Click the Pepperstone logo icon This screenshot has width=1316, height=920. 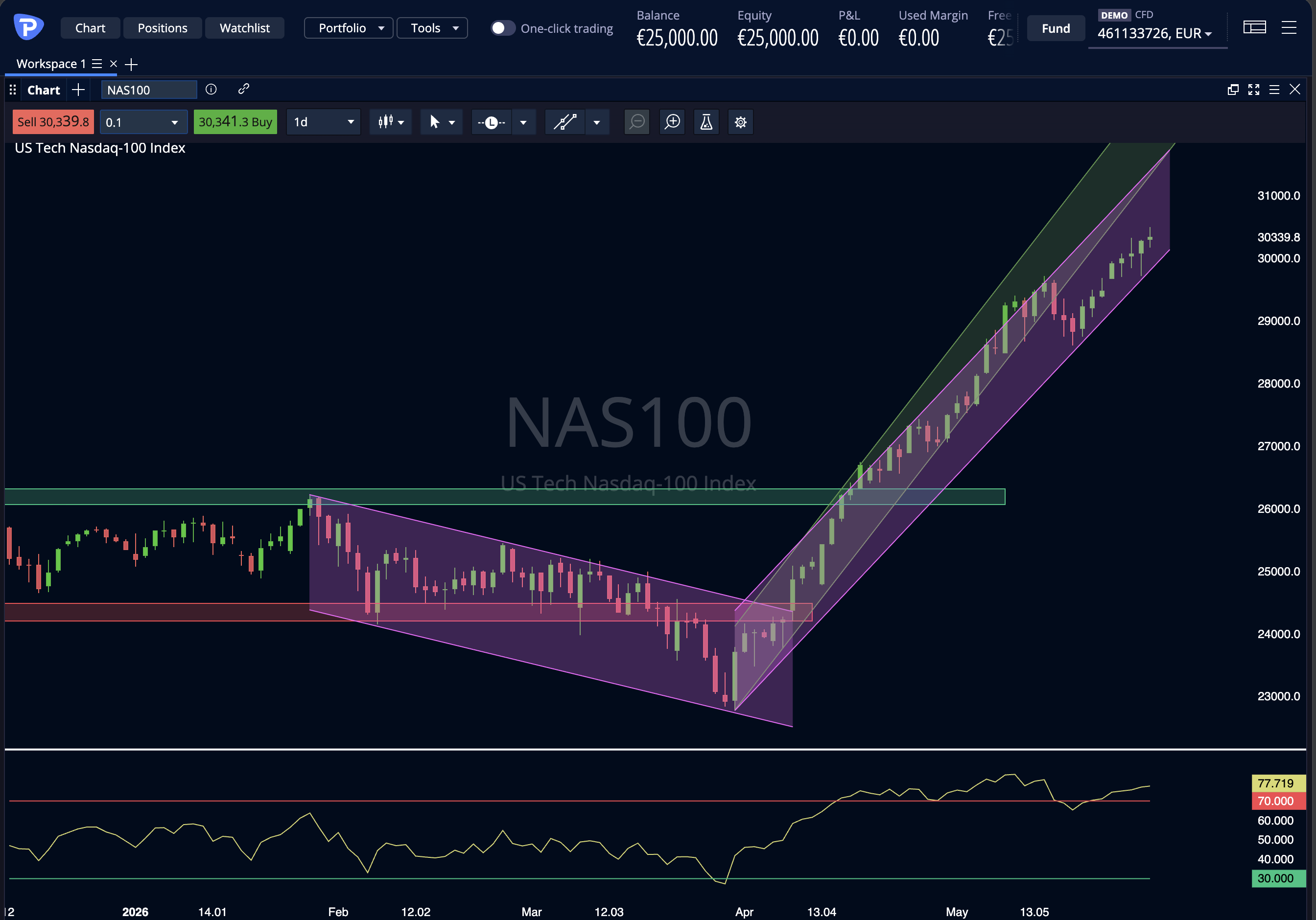coord(28,27)
